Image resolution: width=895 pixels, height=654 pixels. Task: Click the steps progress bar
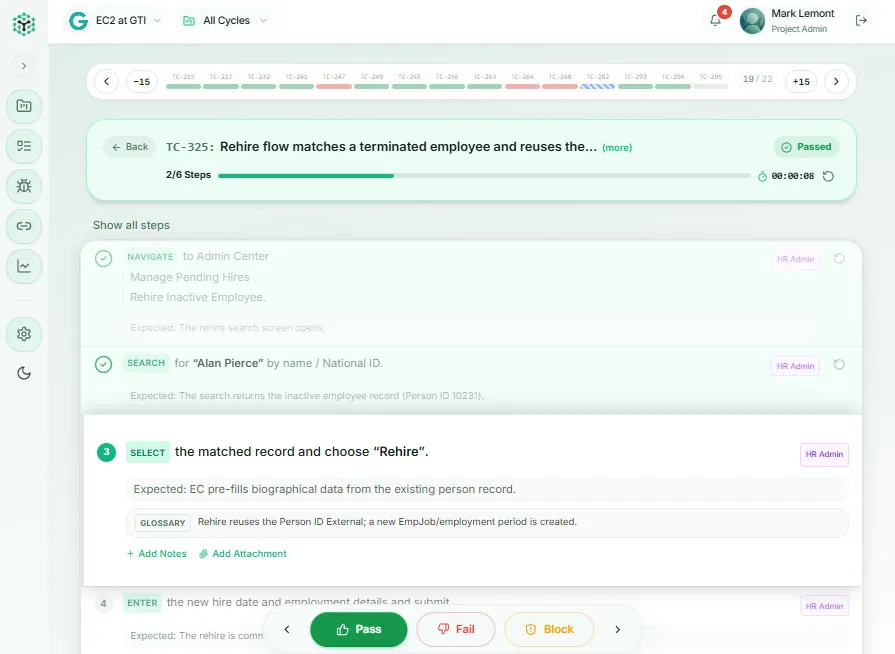(x=484, y=176)
